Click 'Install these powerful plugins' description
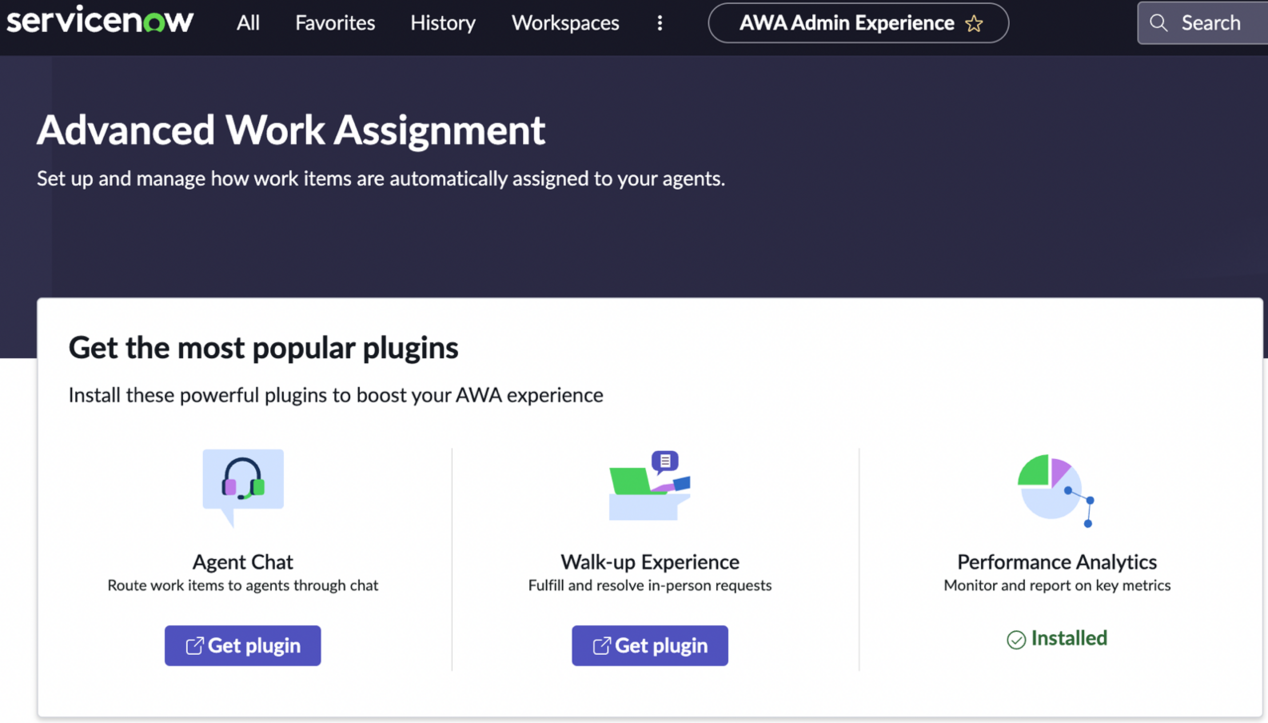 coord(336,395)
